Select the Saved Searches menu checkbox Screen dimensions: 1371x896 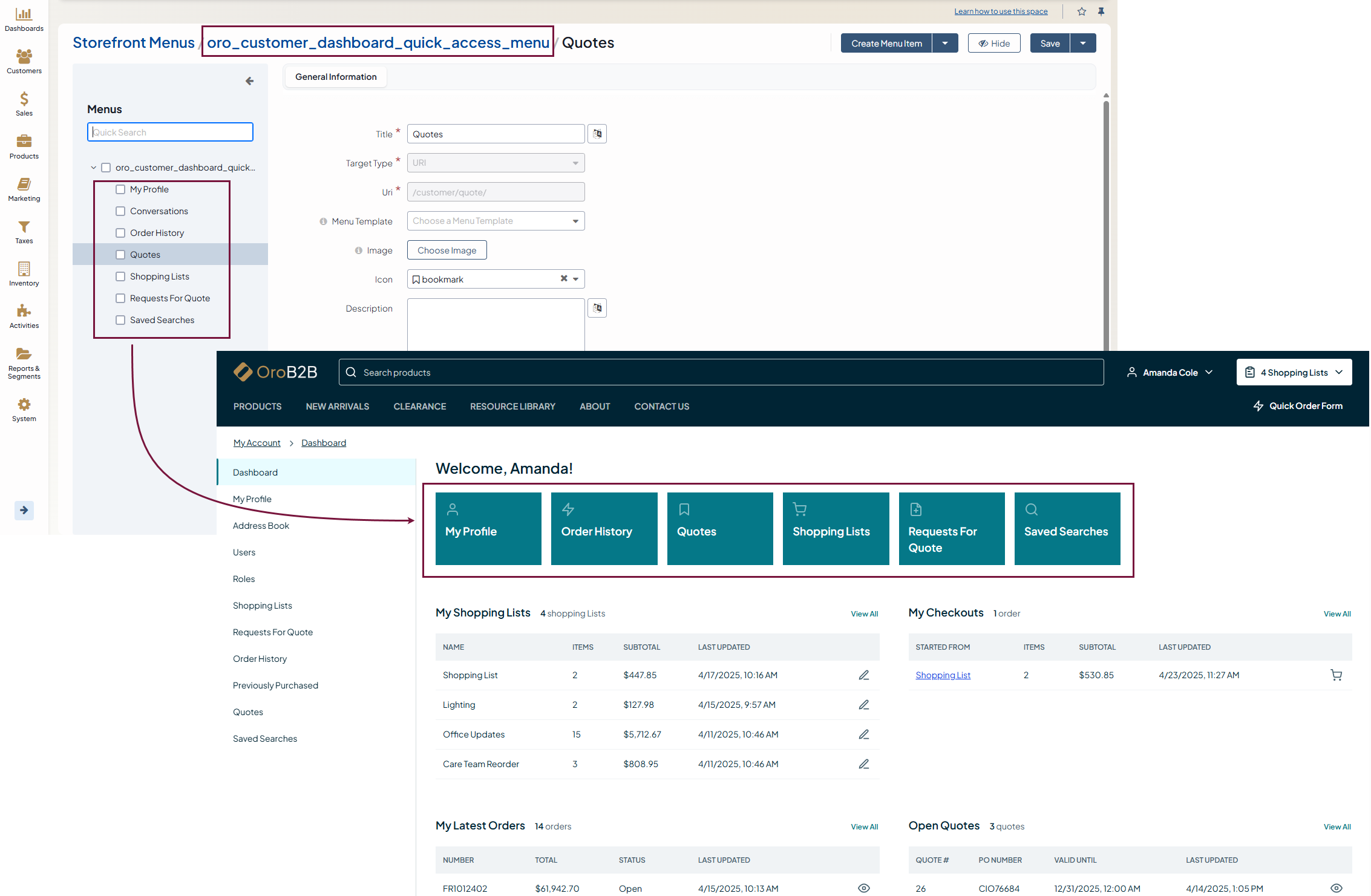[x=120, y=320]
